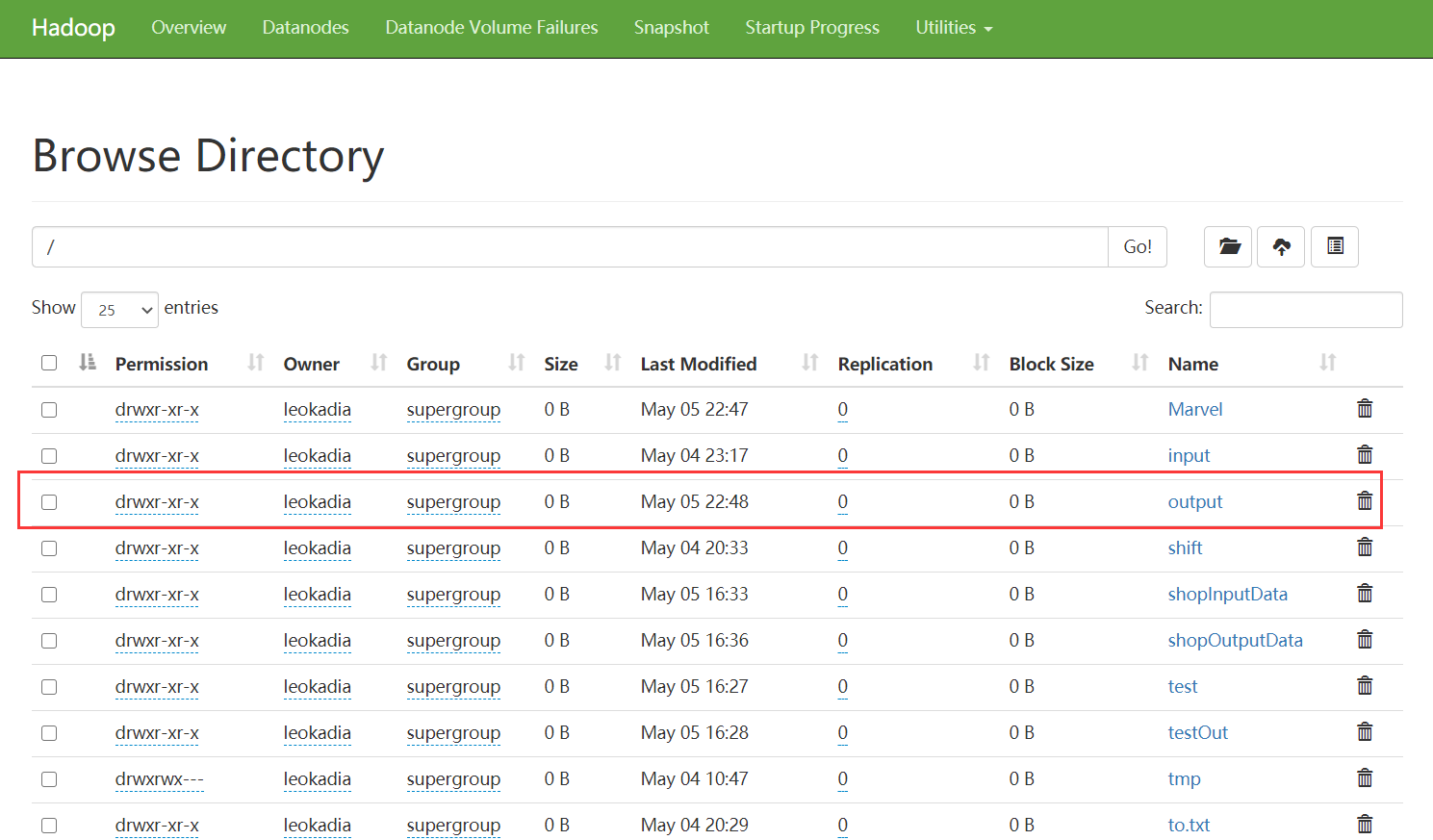The image size is (1433, 840).
Task: Open the upload files cloud icon
Action: point(1281,246)
